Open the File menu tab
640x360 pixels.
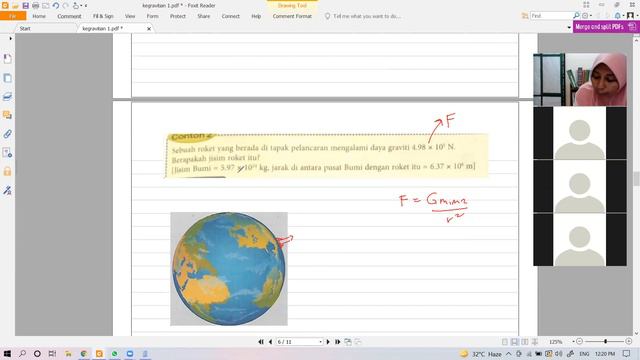pyautogui.click(x=13, y=16)
